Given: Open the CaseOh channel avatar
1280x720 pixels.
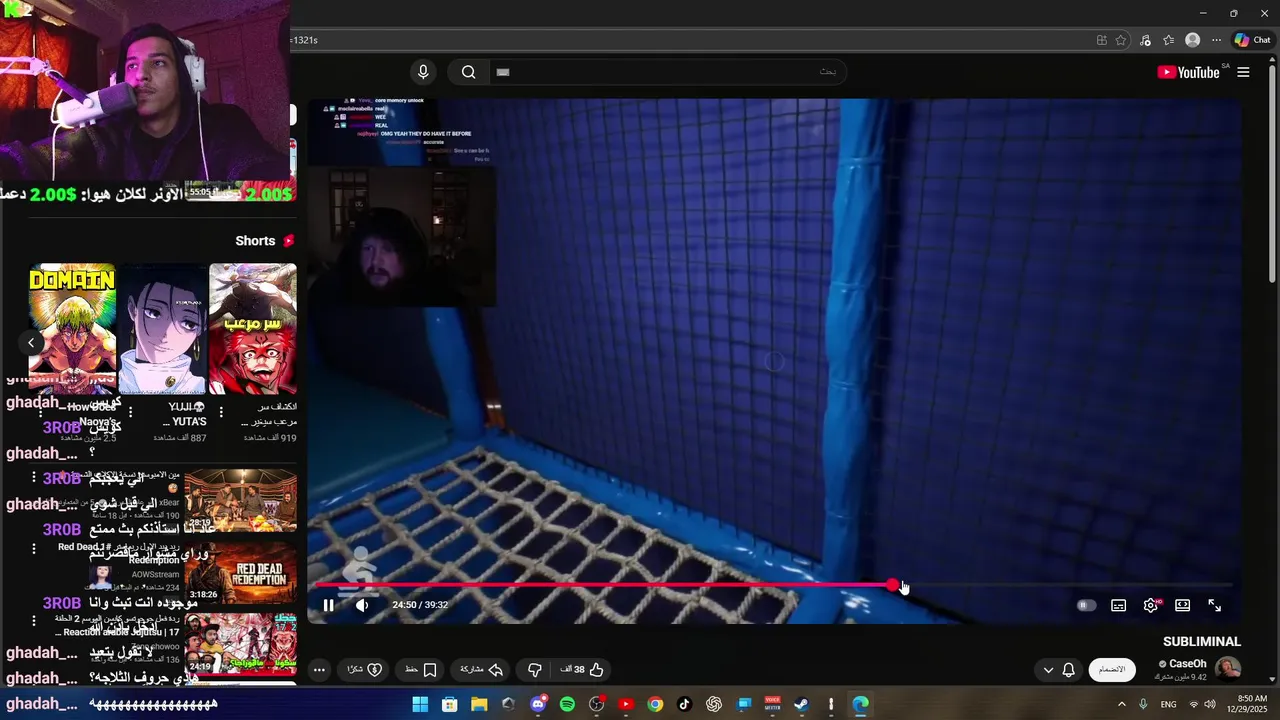Looking at the screenshot, I should click(1228, 669).
